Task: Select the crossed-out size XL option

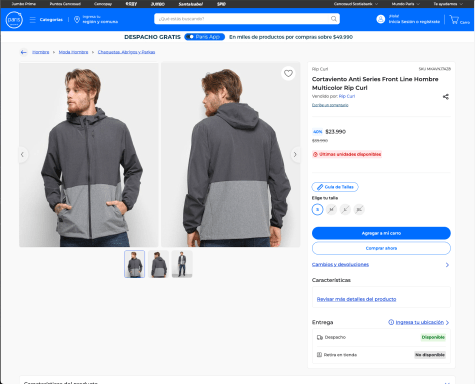Action: [x=359, y=209]
